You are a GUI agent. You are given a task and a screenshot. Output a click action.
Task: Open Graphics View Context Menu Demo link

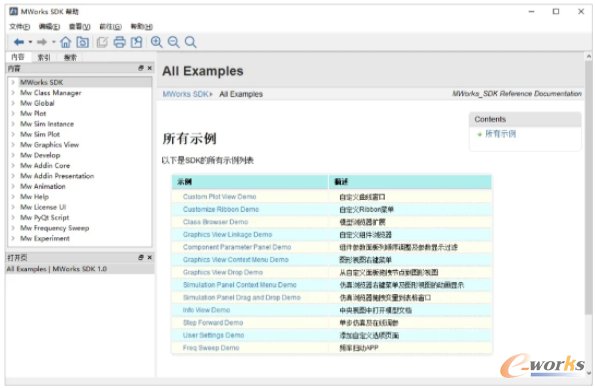coord(236,260)
